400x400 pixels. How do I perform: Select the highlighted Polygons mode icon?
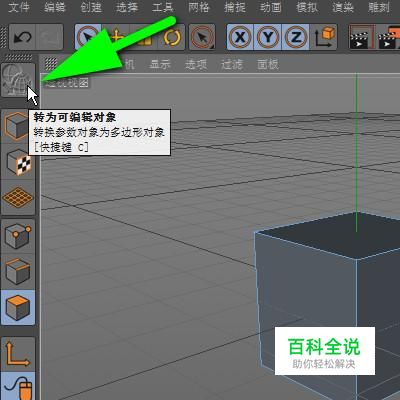click(x=18, y=307)
